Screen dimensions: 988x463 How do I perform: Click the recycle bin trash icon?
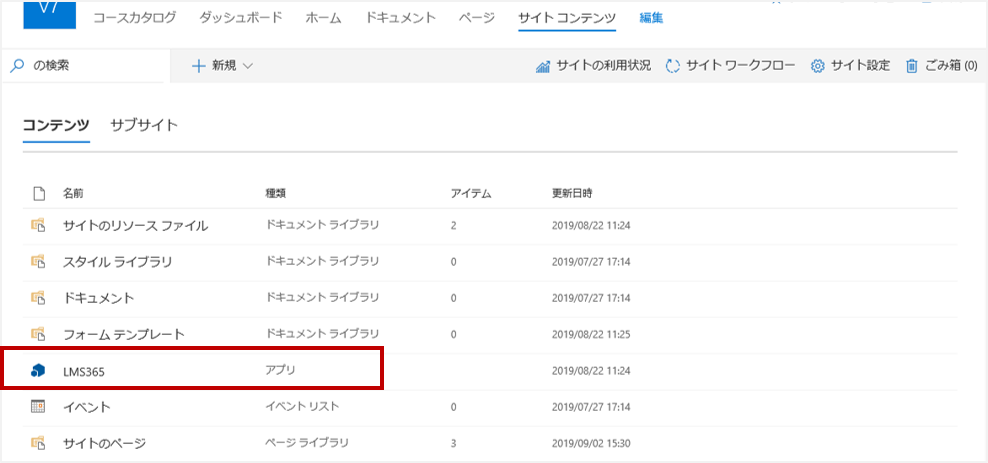coord(912,66)
